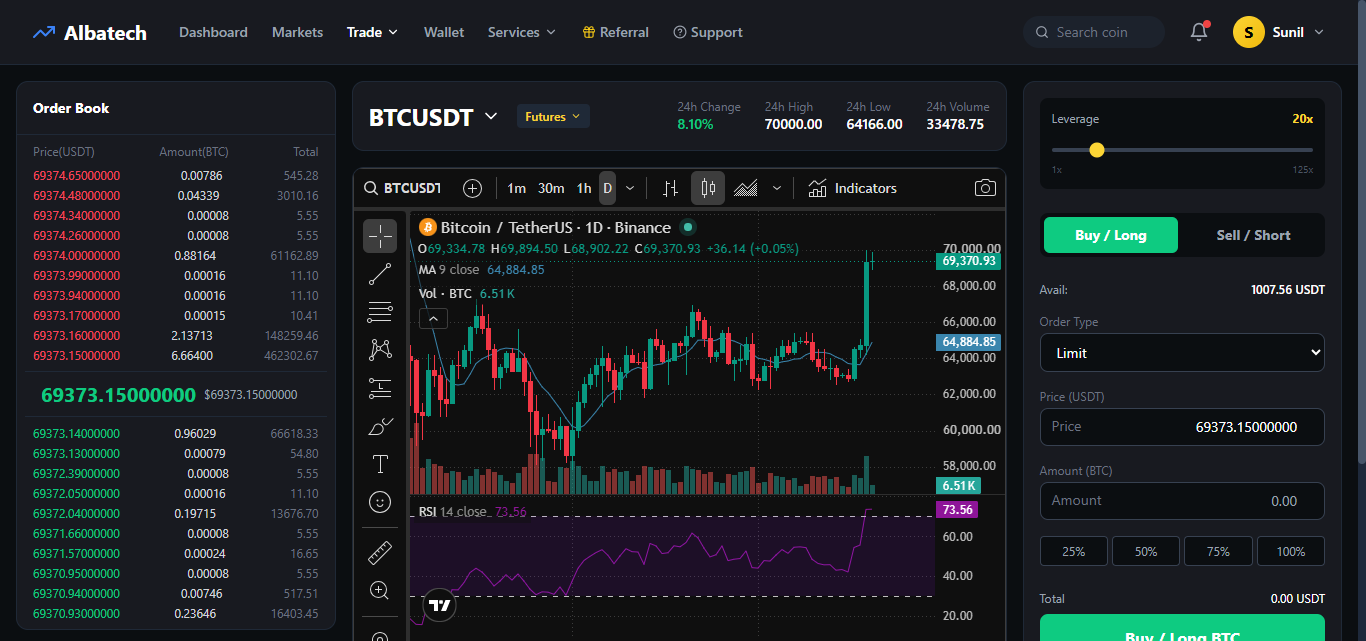Screen dimensions: 1366x641
Task: Open the Wallet page
Action: point(444,32)
